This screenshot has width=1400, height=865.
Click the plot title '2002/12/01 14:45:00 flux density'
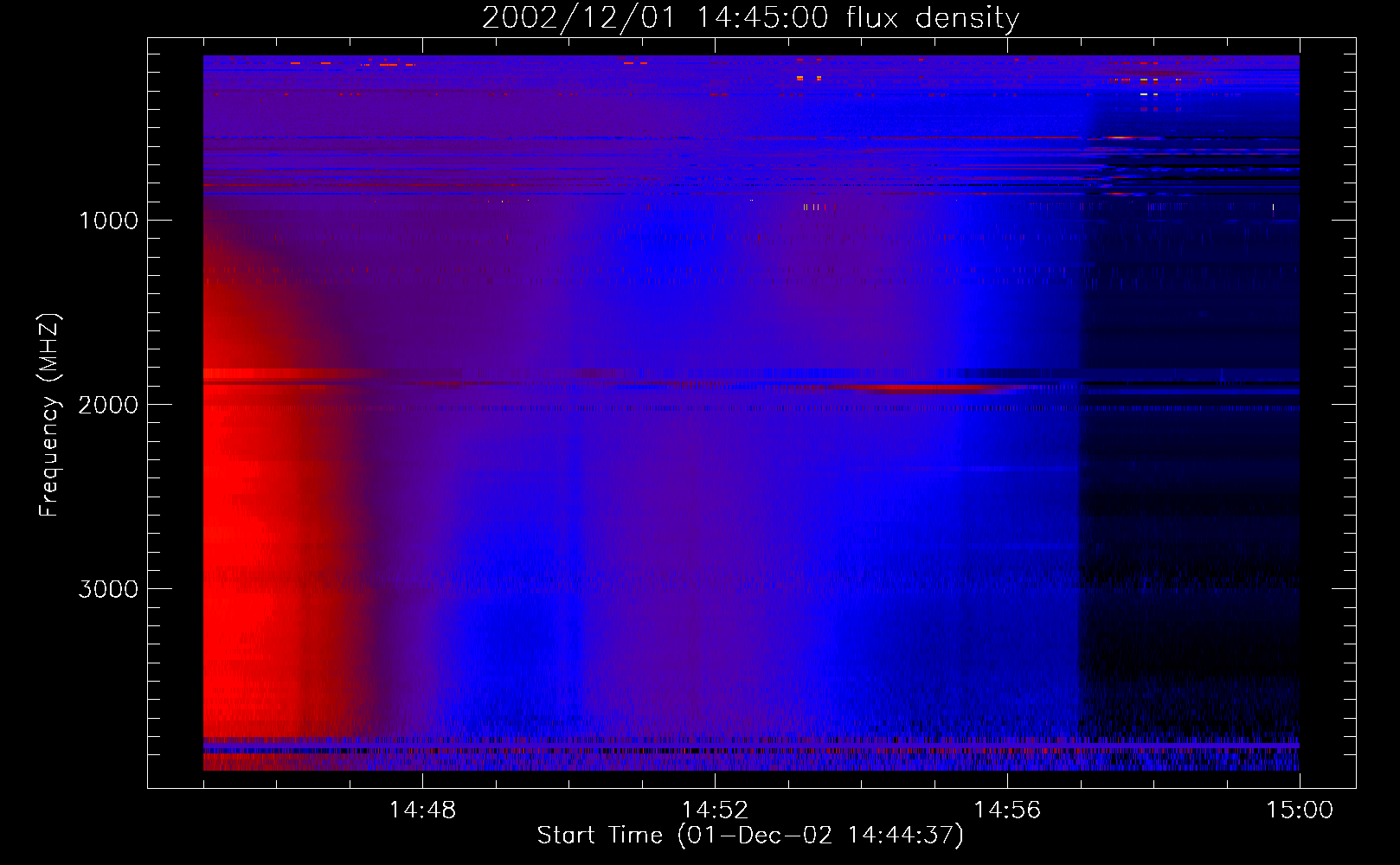[x=750, y=18]
